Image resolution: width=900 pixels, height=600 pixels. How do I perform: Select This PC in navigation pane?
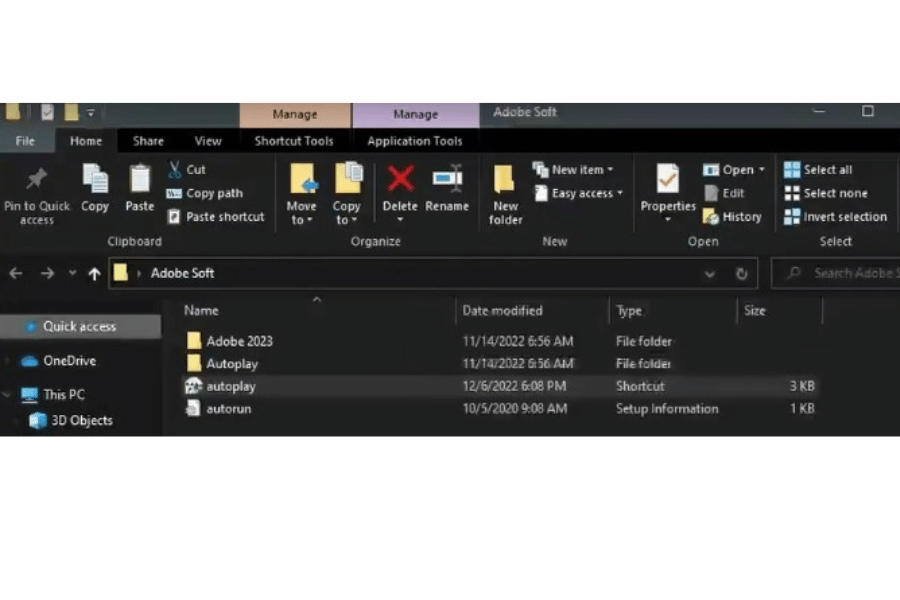(66, 394)
